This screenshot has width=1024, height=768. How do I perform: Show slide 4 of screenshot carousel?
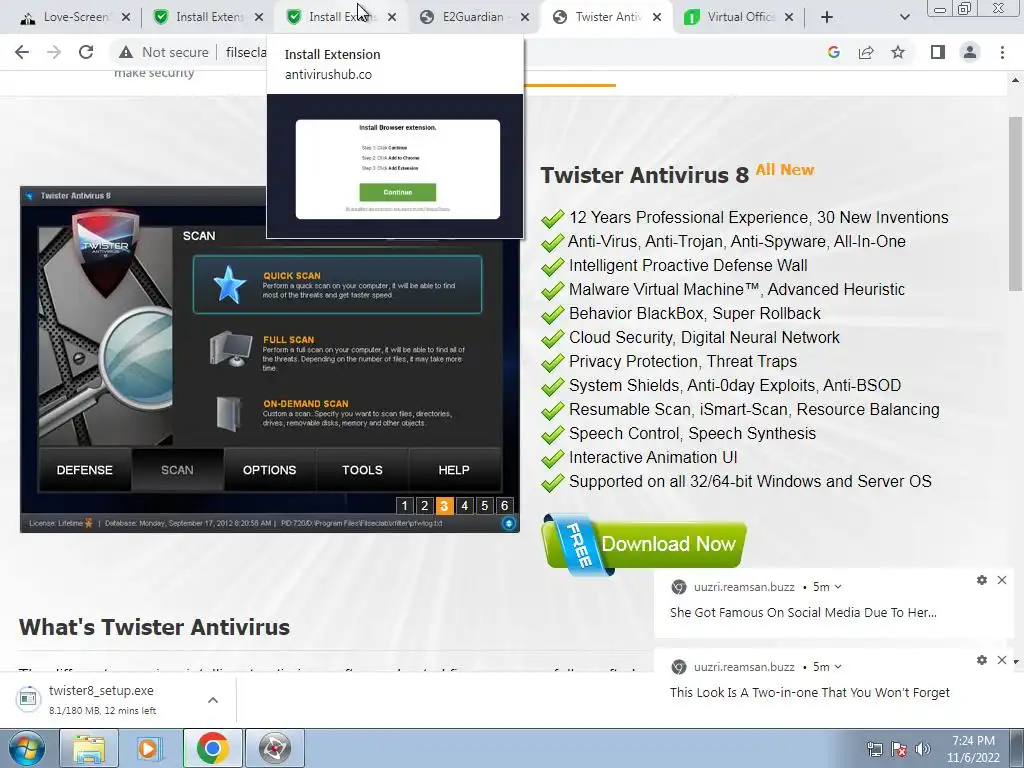pyautogui.click(x=464, y=505)
